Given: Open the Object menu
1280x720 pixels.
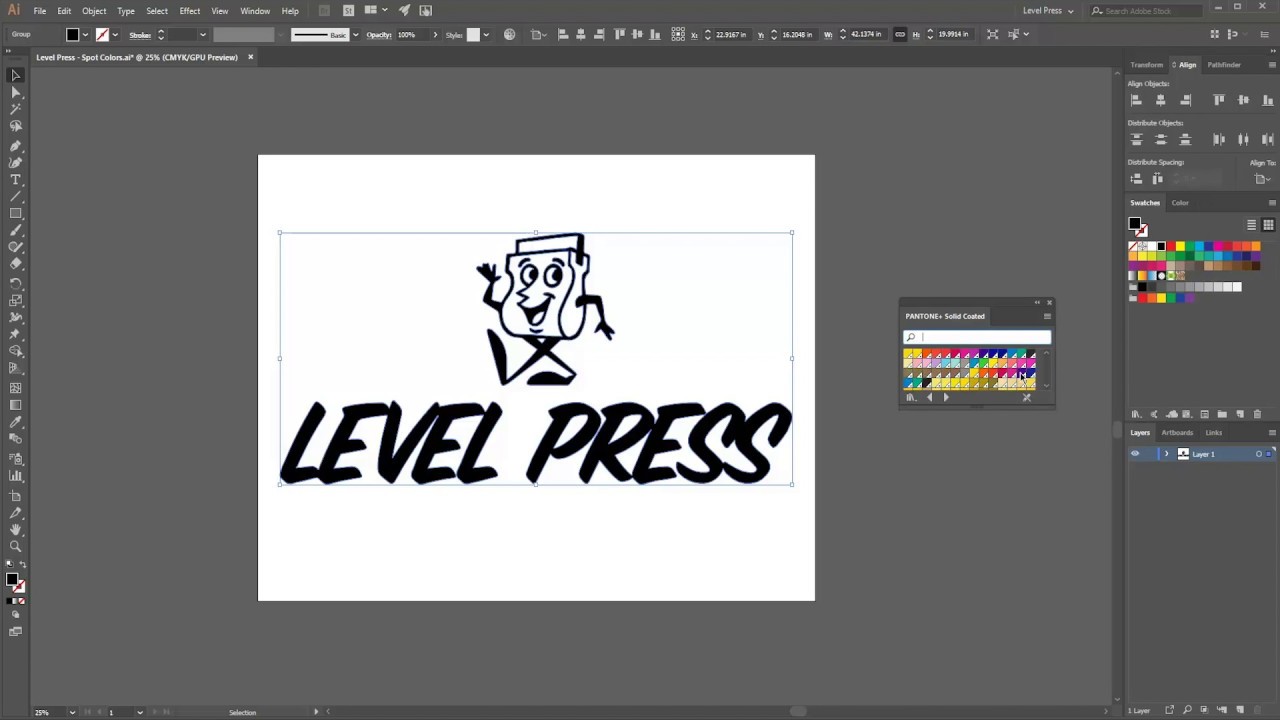Looking at the screenshot, I should (94, 10).
